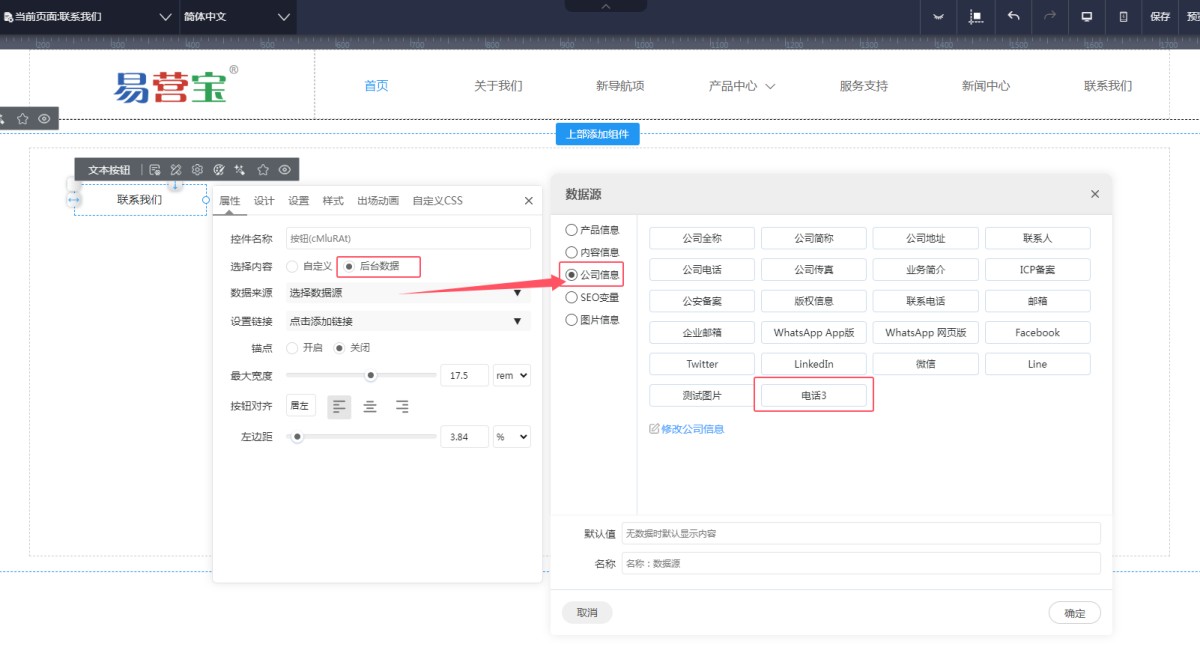Select center alignment icon for 按钮对齐

[370, 406]
